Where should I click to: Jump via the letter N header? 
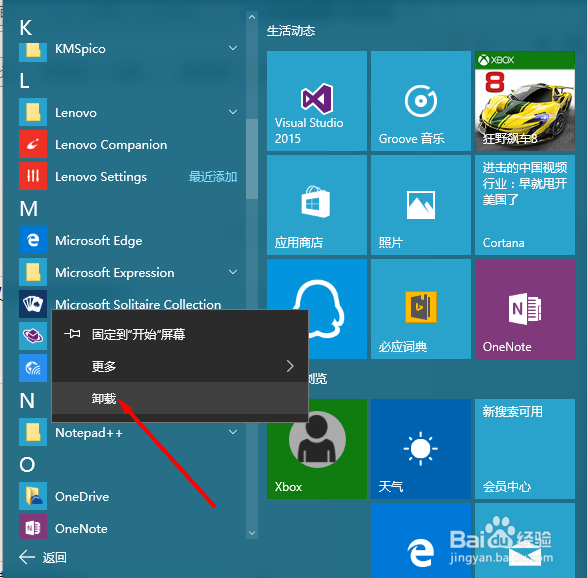[27, 401]
